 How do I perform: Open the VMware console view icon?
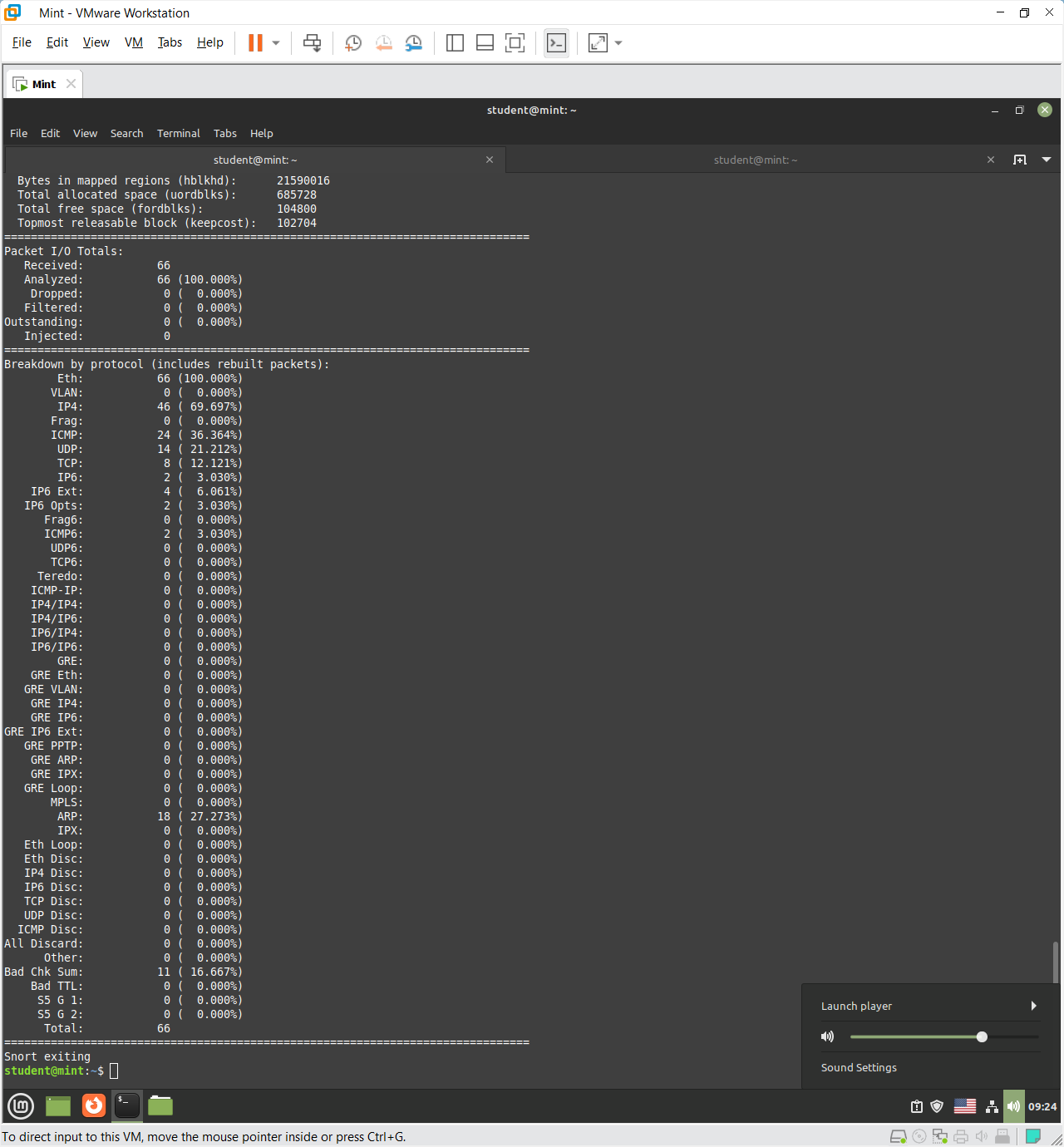tap(556, 43)
